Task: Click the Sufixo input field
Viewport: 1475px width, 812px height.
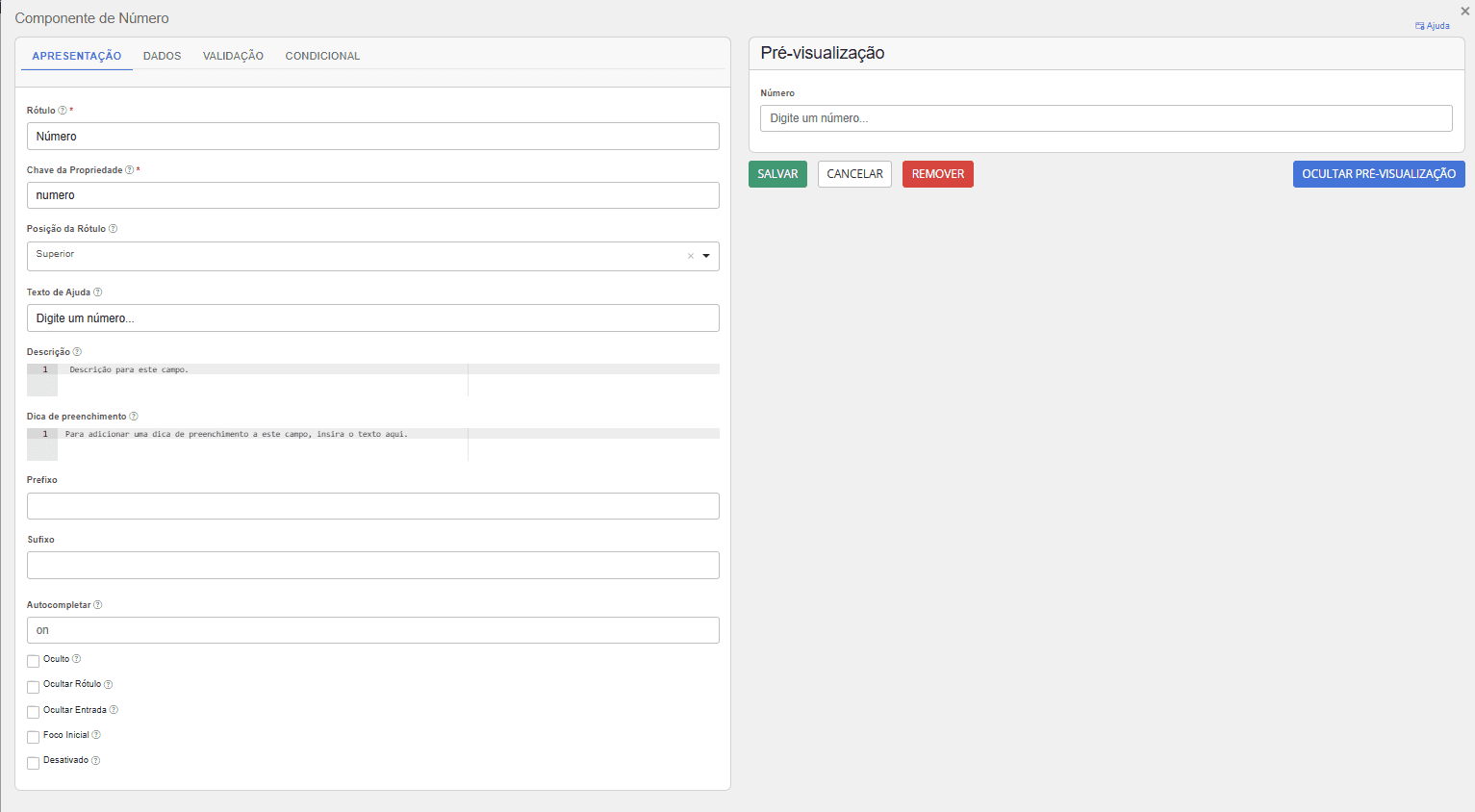Action: [373, 565]
